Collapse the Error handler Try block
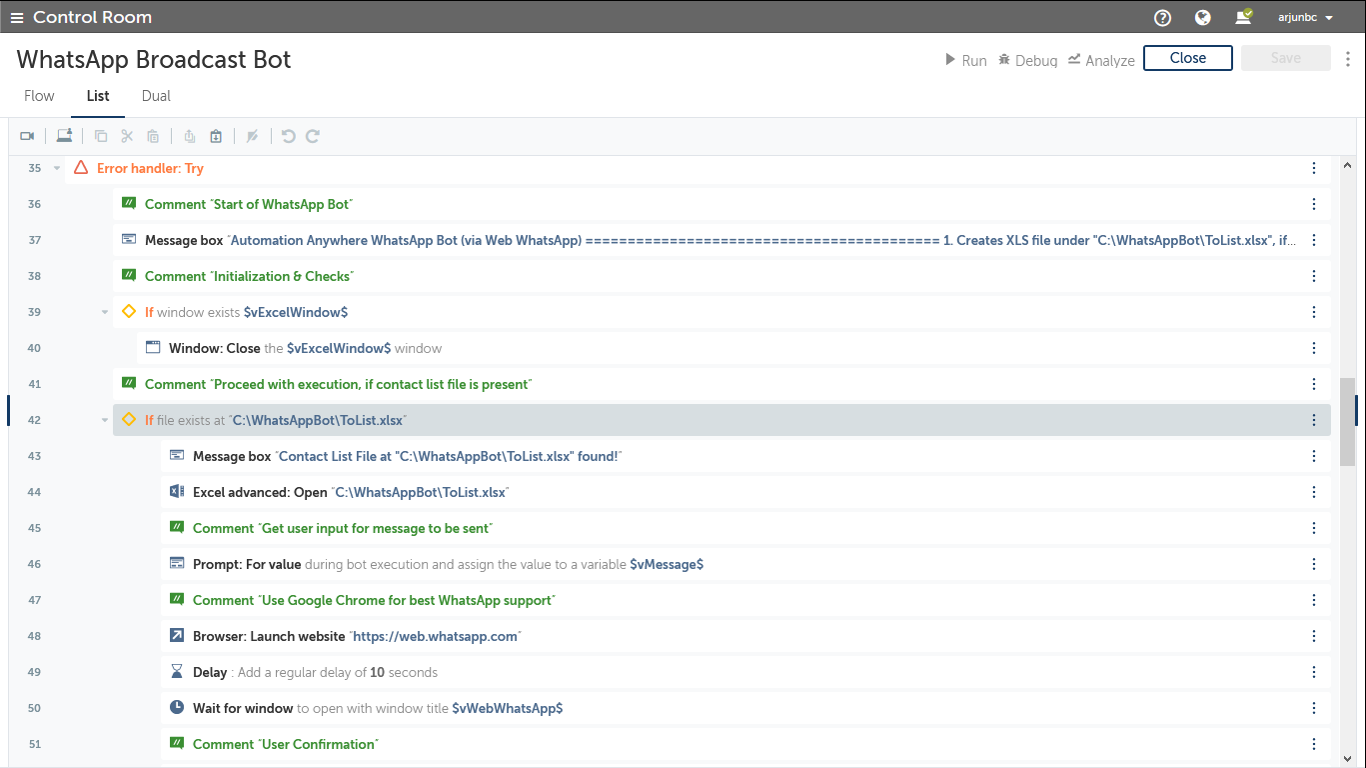The height and width of the screenshot is (768, 1366). coord(57,168)
